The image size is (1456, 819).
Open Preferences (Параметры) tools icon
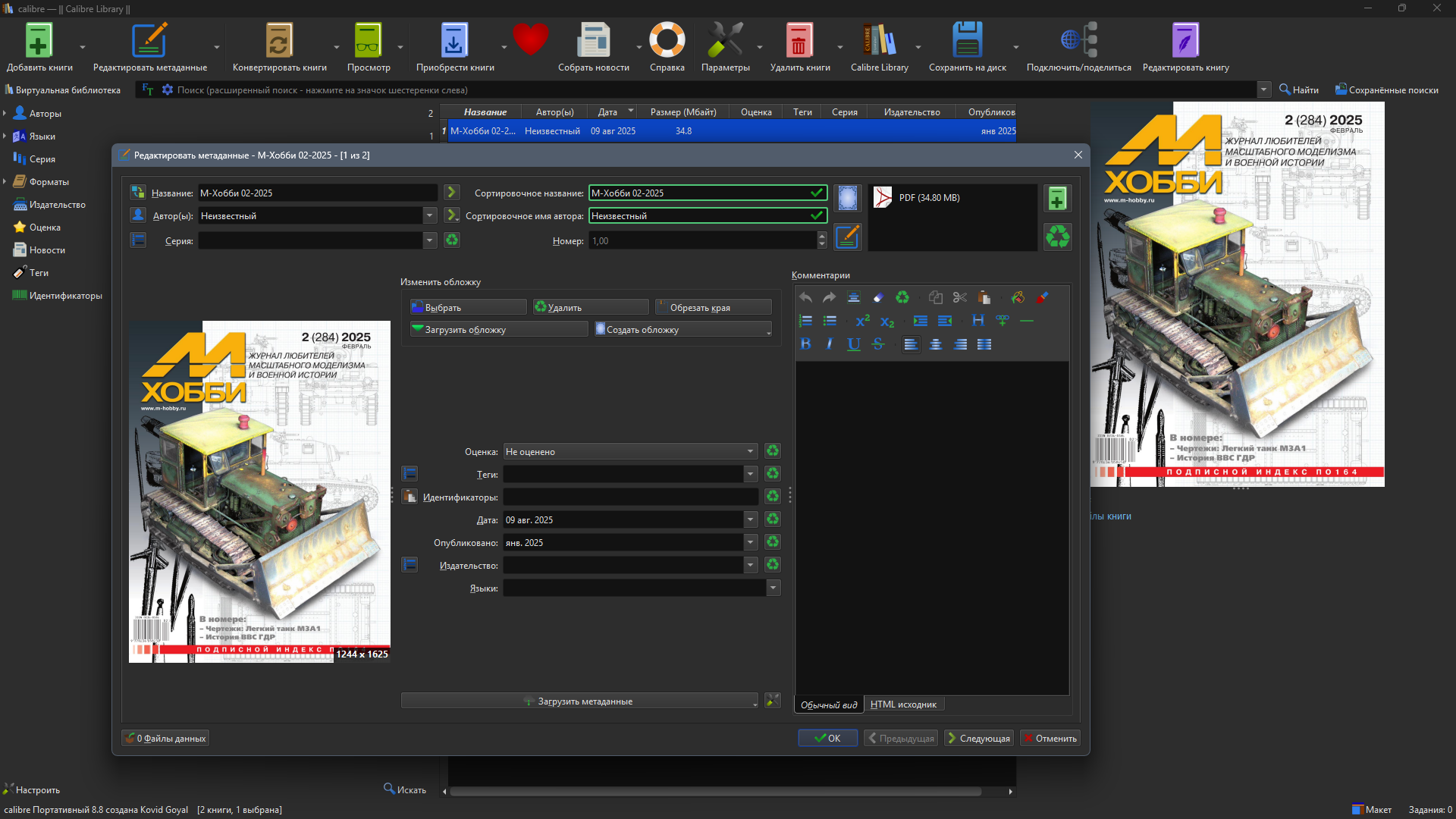pyautogui.click(x=726, y=40)
